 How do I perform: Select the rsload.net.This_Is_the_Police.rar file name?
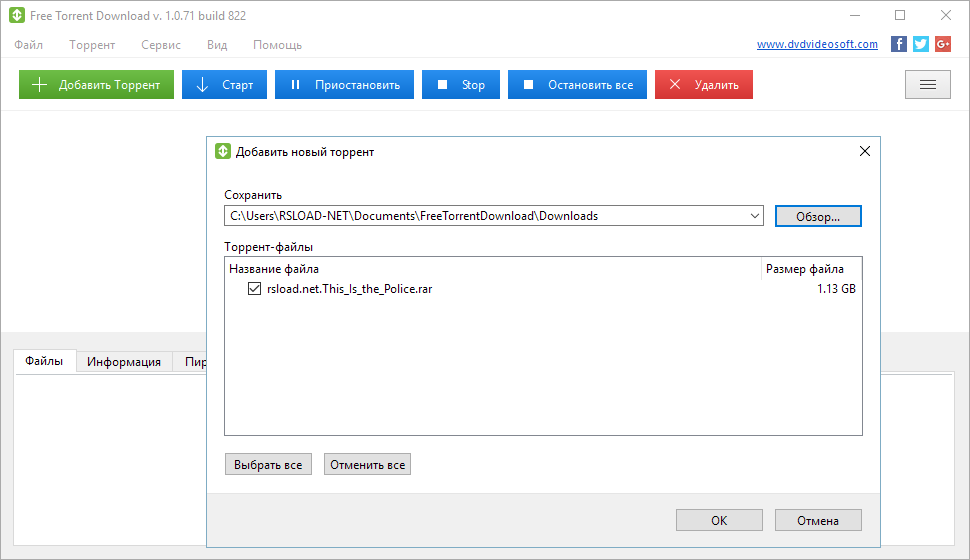pos(350,288)
